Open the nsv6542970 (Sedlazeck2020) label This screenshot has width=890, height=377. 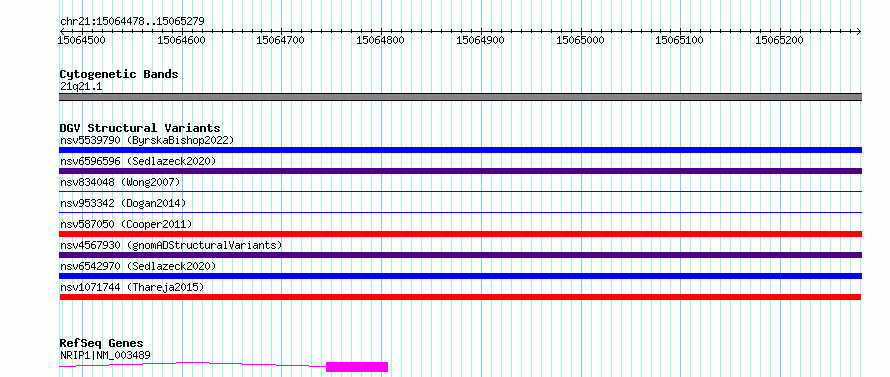(138, 266)
